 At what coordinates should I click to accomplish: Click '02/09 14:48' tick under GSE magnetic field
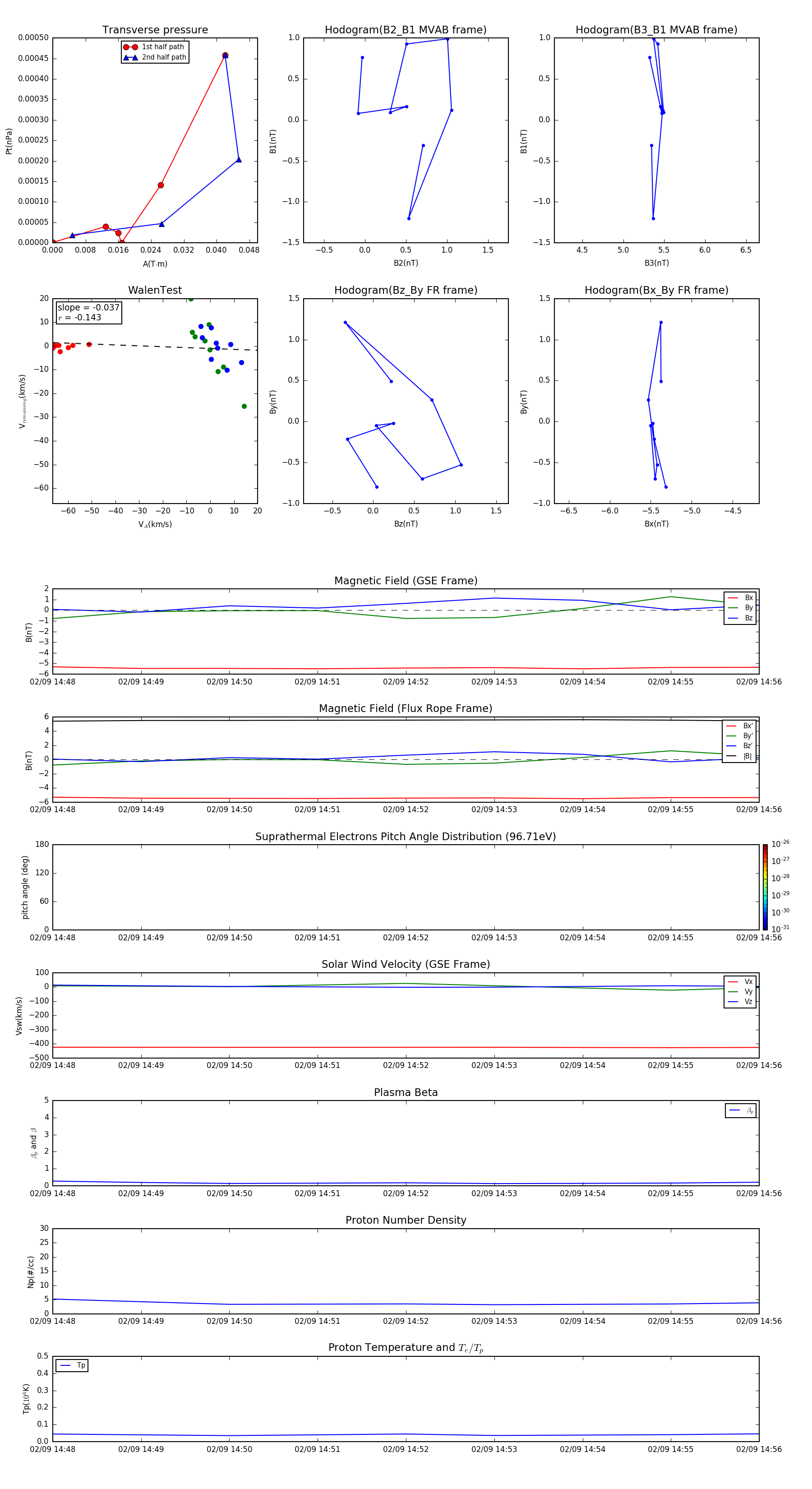point(53,681)
